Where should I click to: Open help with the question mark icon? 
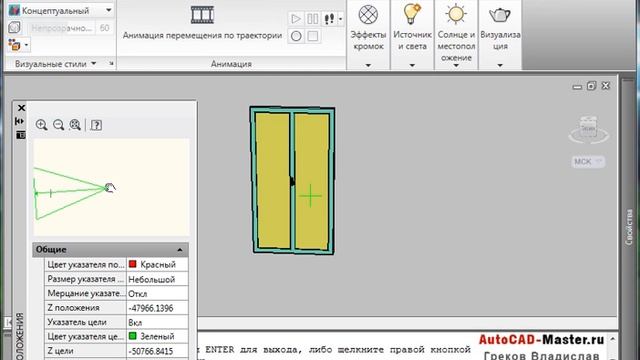click(x=96, y=125)
